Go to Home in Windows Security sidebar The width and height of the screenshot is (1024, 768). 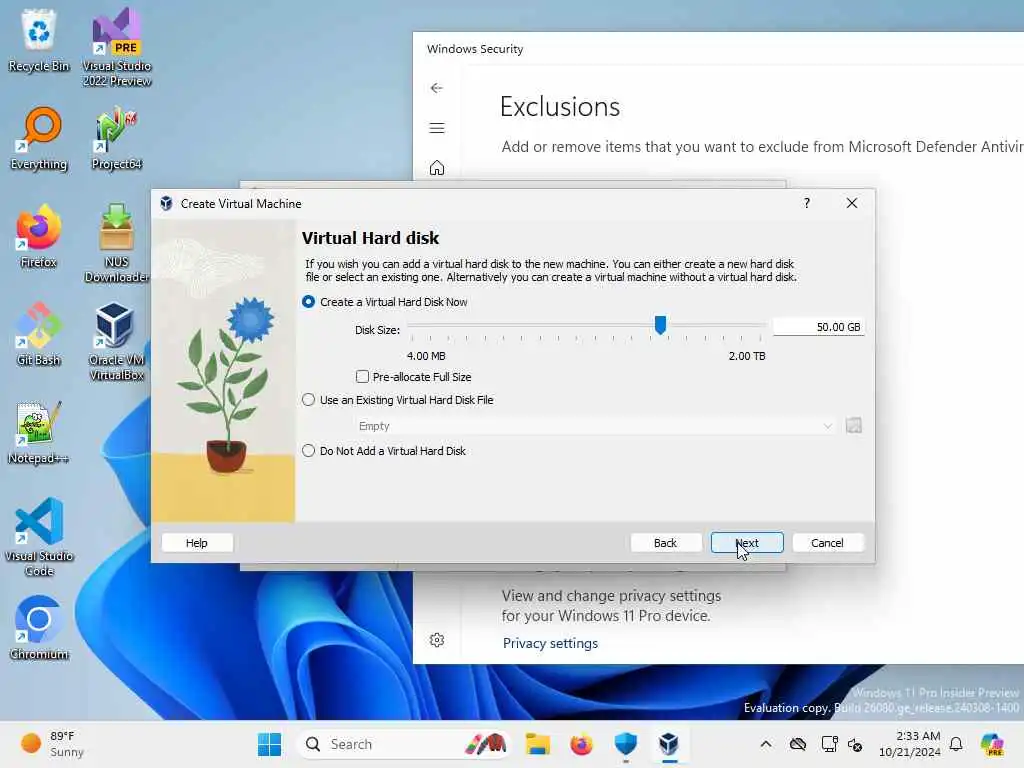tap(437, 168)
